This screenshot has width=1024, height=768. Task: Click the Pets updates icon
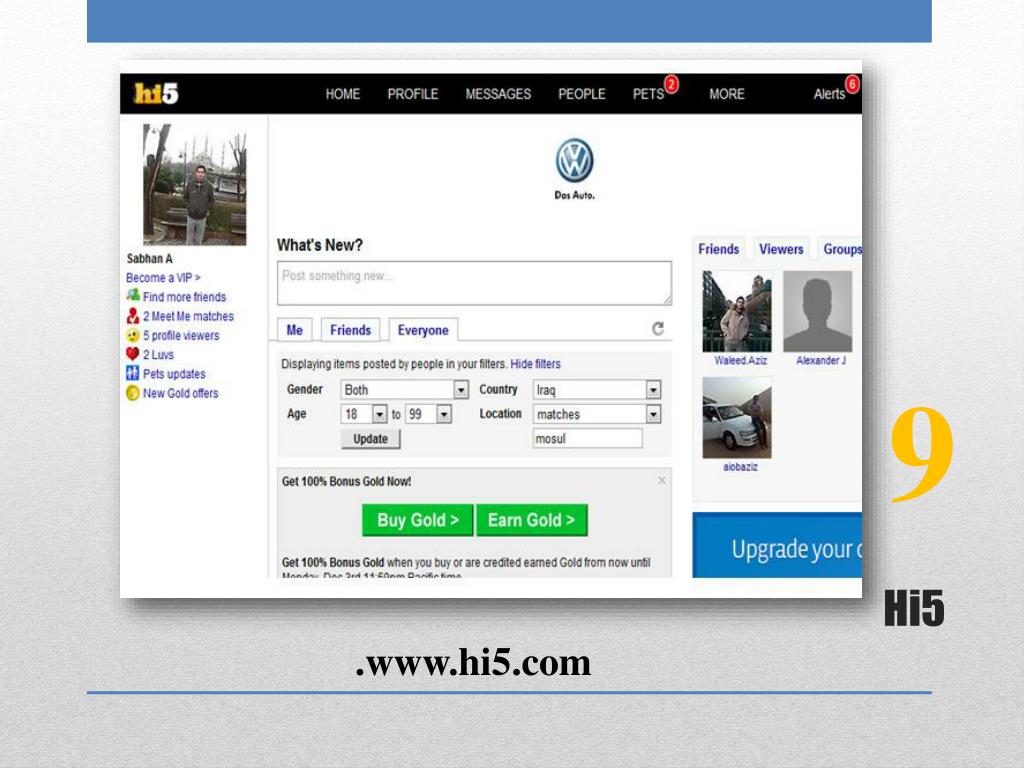pos(133,374)
